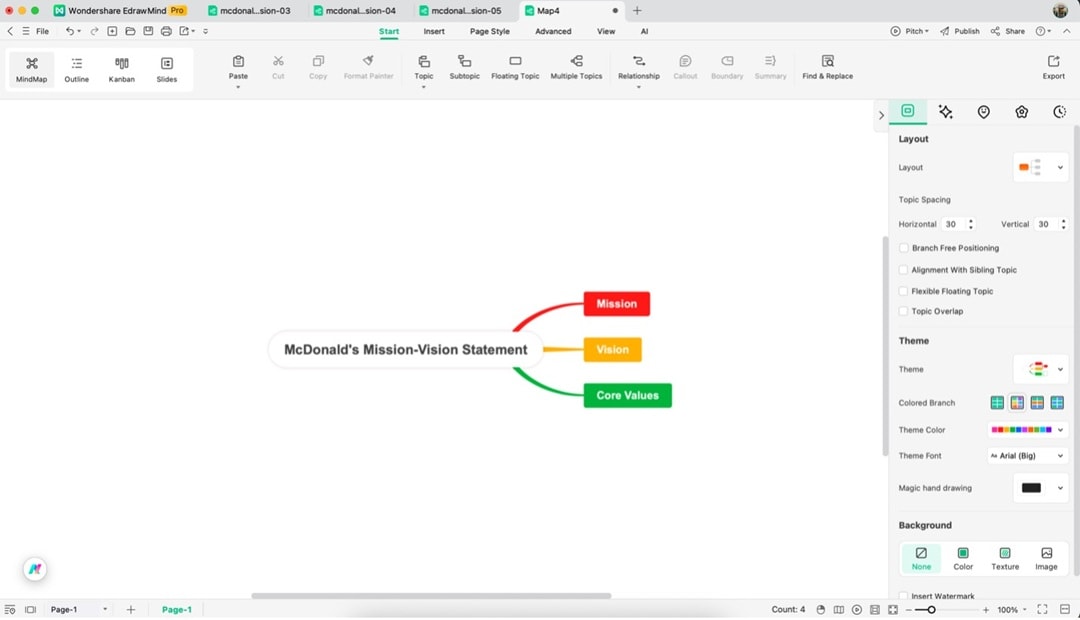Screen dimensions: 1080x620
Task: Add a Relationship line
Action: tap(638, 68)
